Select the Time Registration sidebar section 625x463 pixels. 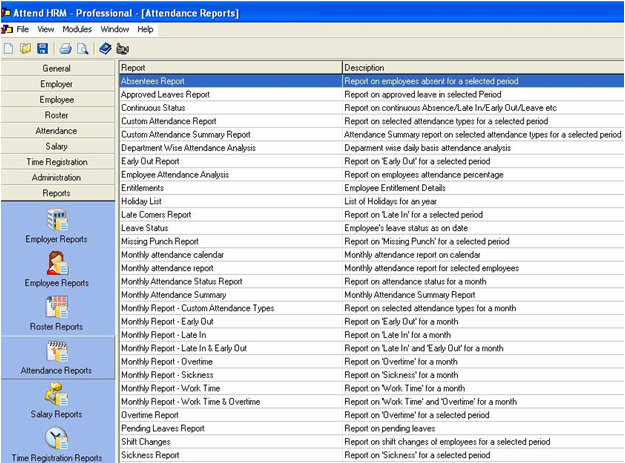coord(58,162)
